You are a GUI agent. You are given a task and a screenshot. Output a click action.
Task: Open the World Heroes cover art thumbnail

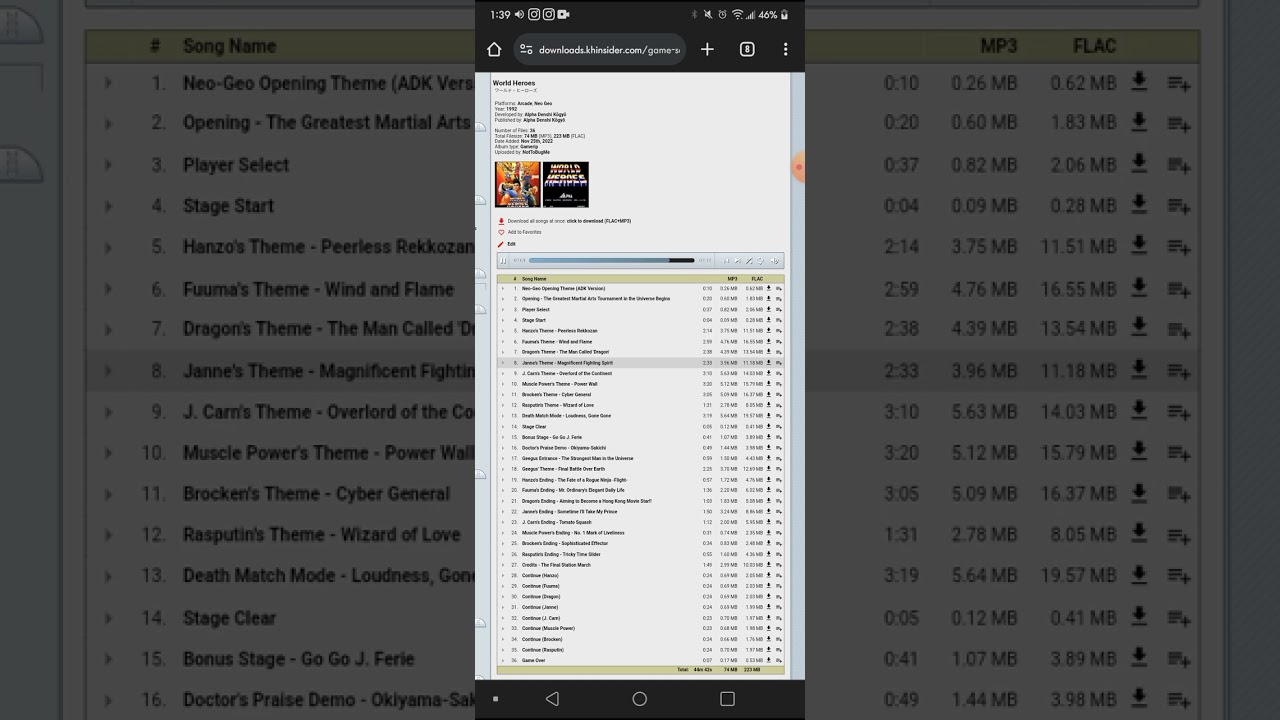[x=517, y=184]
